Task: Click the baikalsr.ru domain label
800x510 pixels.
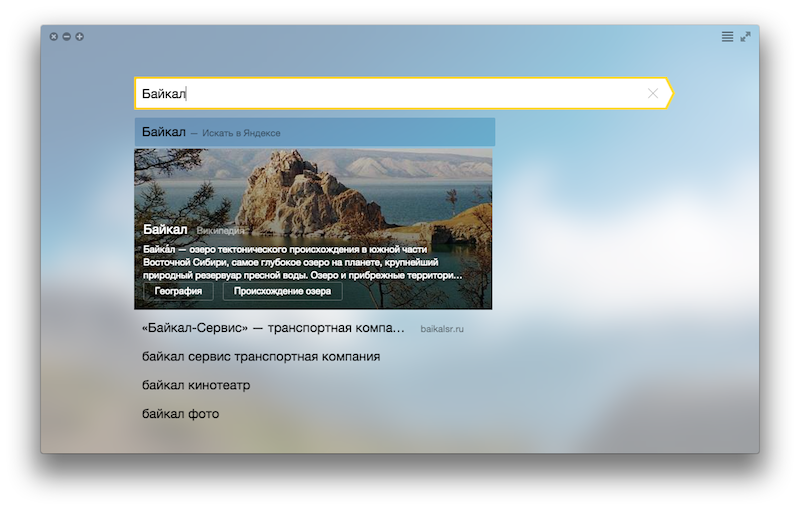Action: (x=442, y=329)
